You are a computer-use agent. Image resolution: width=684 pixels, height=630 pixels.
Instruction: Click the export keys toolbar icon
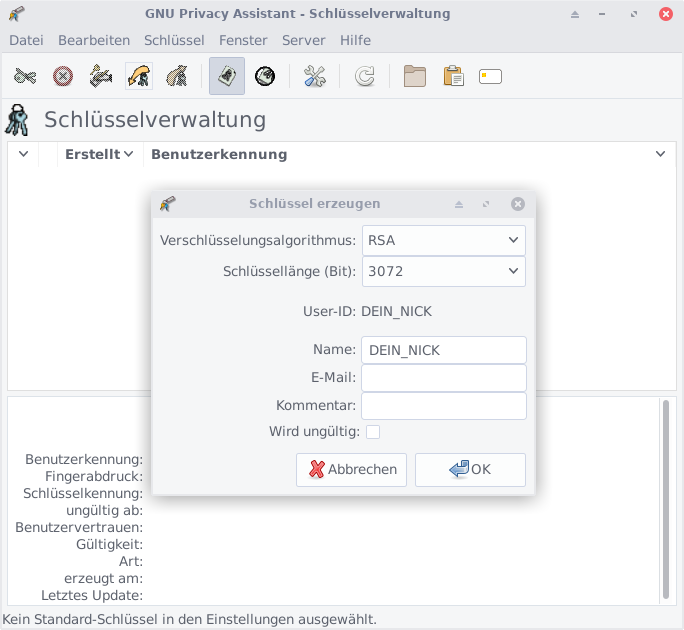176,77
